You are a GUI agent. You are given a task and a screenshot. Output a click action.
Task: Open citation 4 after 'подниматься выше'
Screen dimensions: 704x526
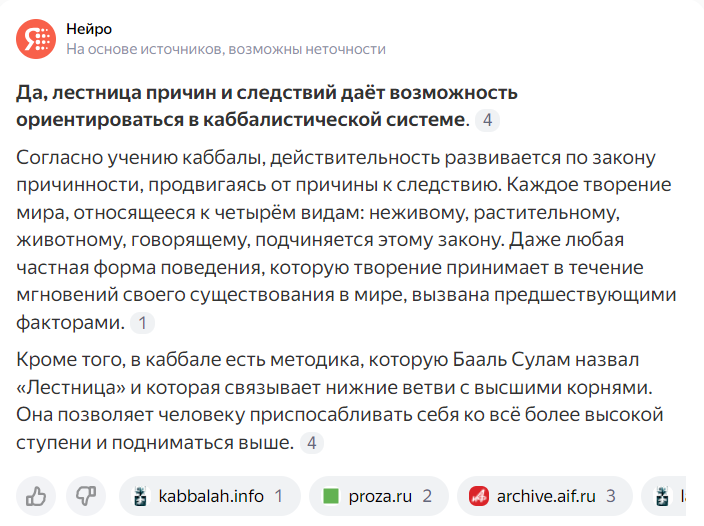click(x=312, y=443)
